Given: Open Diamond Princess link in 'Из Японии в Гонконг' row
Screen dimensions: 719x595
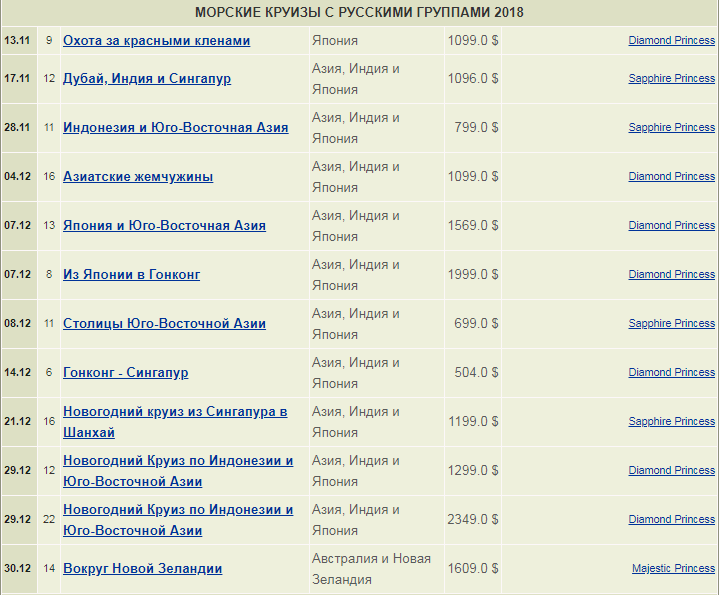Looking at the screenshot, I should pos(671,275).
